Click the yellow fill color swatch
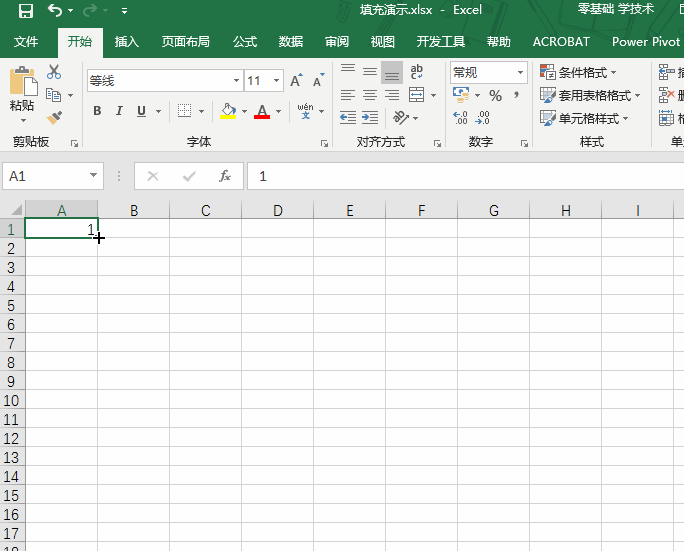Viewport: 684px width, 551px height. point(228,111)
